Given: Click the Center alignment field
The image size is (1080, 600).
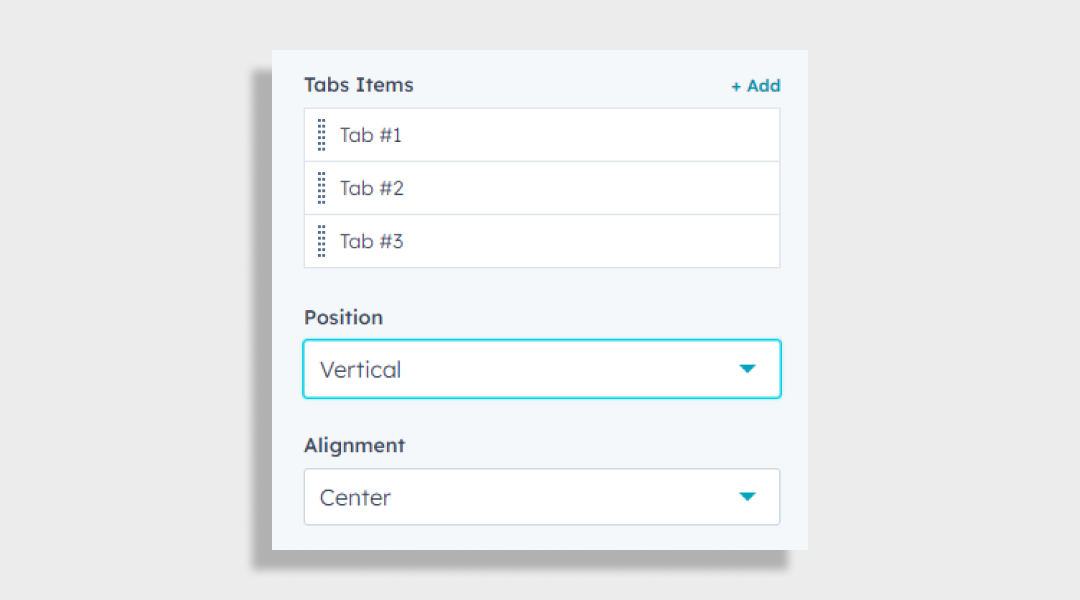Looking at the screenshot, I should click(x=450, y=496).
